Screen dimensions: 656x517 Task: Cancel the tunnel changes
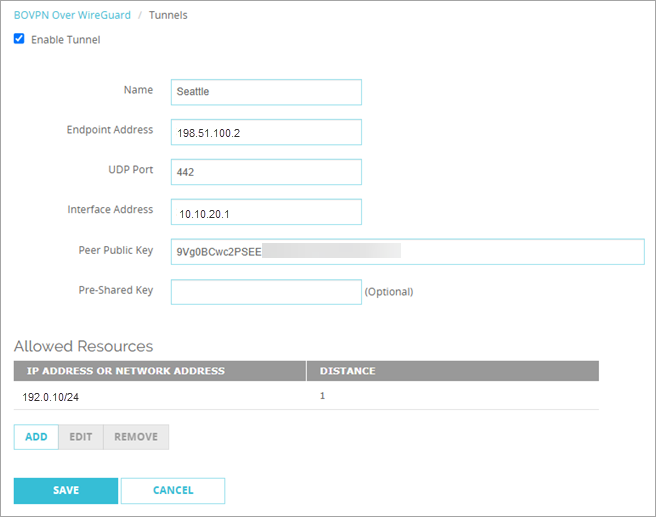pyautogui.click(x=173, y=491)
